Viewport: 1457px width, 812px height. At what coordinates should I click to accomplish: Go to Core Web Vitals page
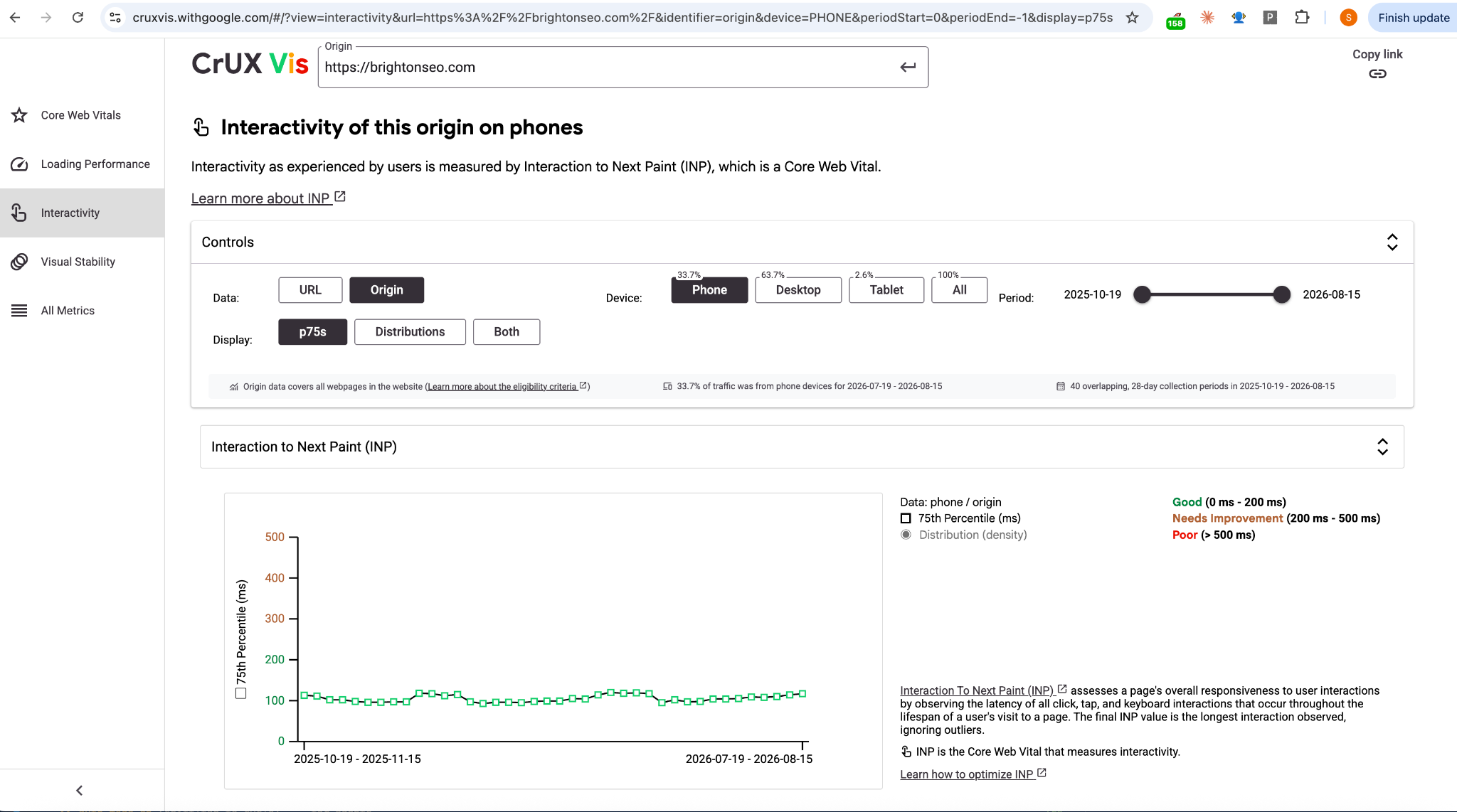pyautogui.click(x=82, y=115)
